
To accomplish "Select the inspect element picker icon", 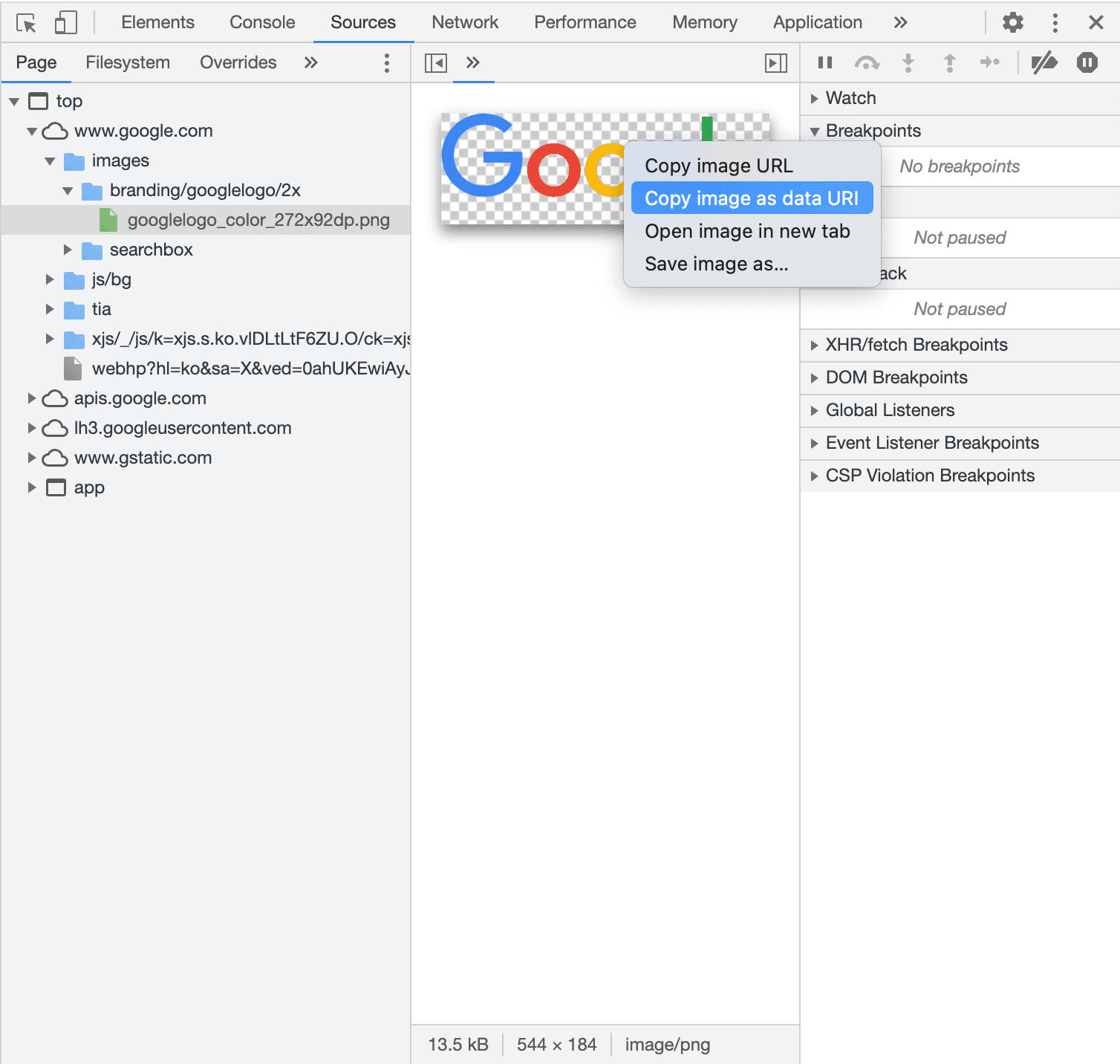I will (x=26, y=23).
